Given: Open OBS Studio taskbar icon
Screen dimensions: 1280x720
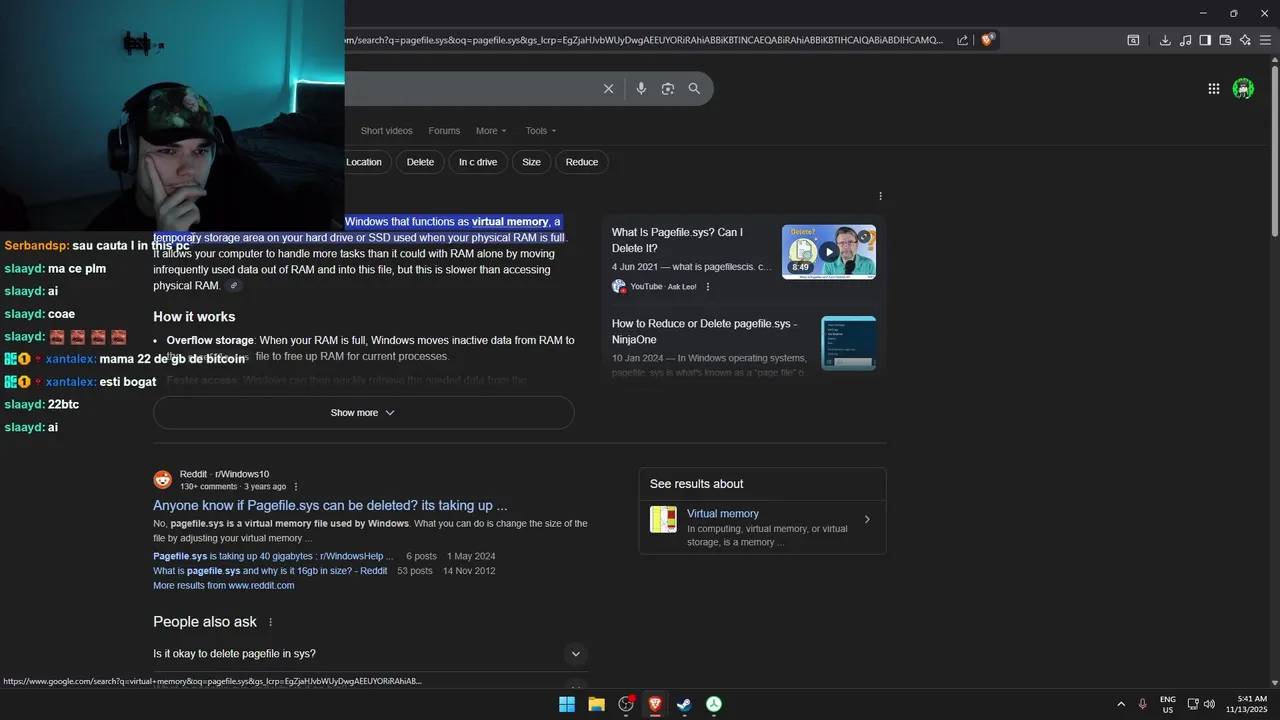Looking at the screenshot, I should (x=626, y=704).
